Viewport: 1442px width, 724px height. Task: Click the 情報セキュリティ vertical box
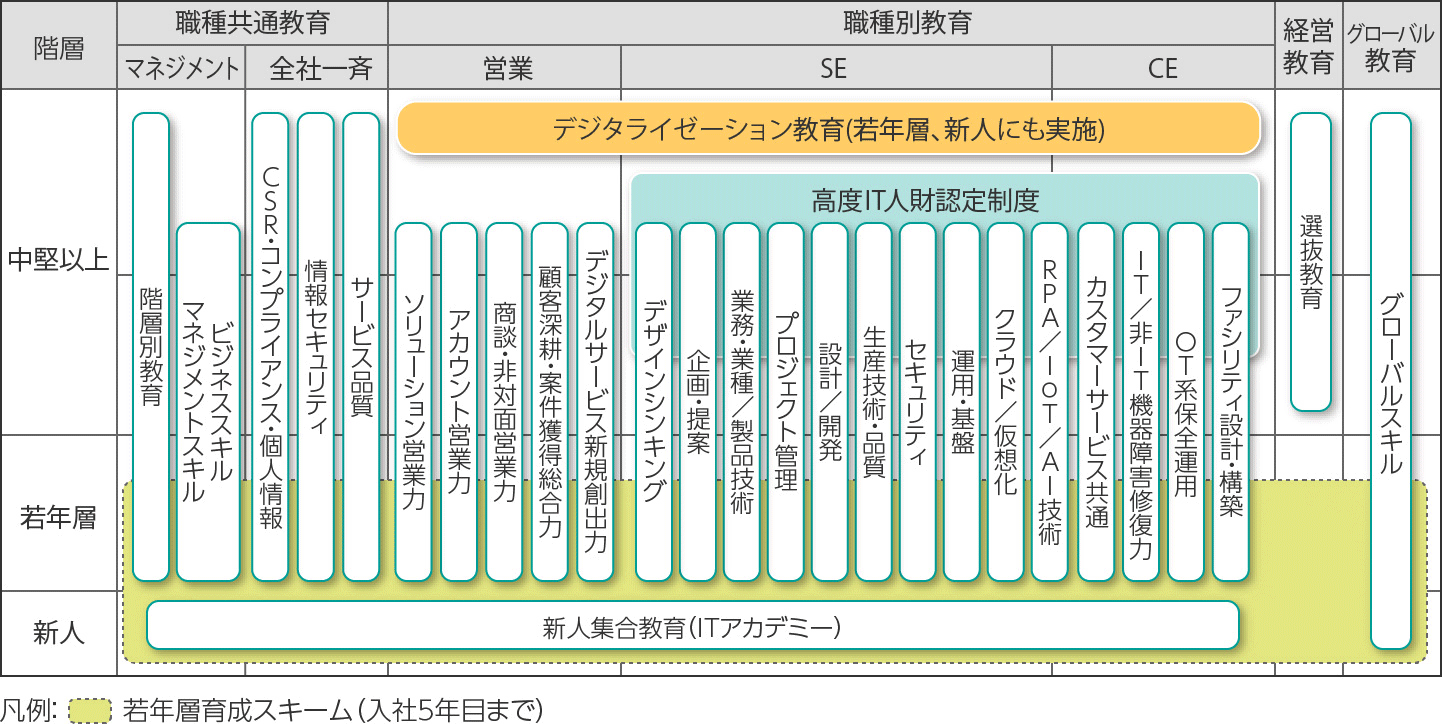315,347
